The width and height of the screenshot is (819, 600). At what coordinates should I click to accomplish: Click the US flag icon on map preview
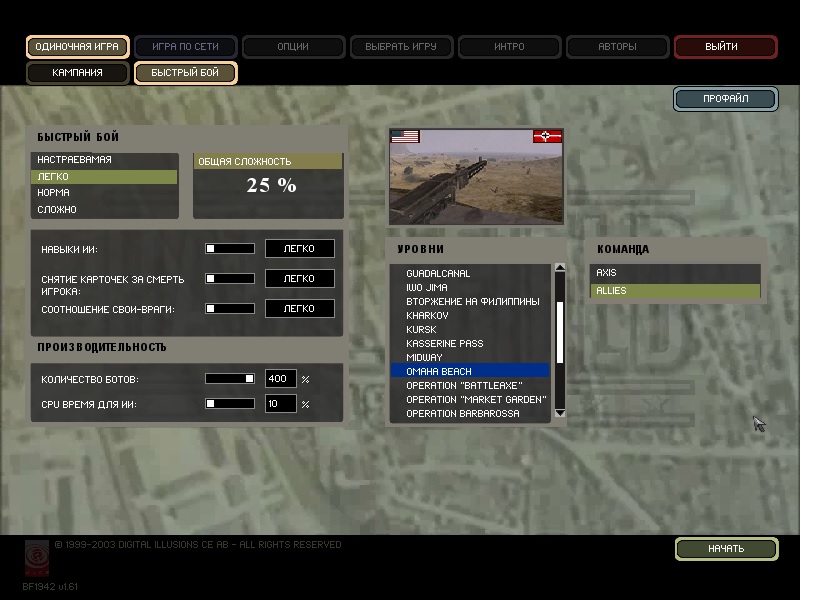pos(405,136)
